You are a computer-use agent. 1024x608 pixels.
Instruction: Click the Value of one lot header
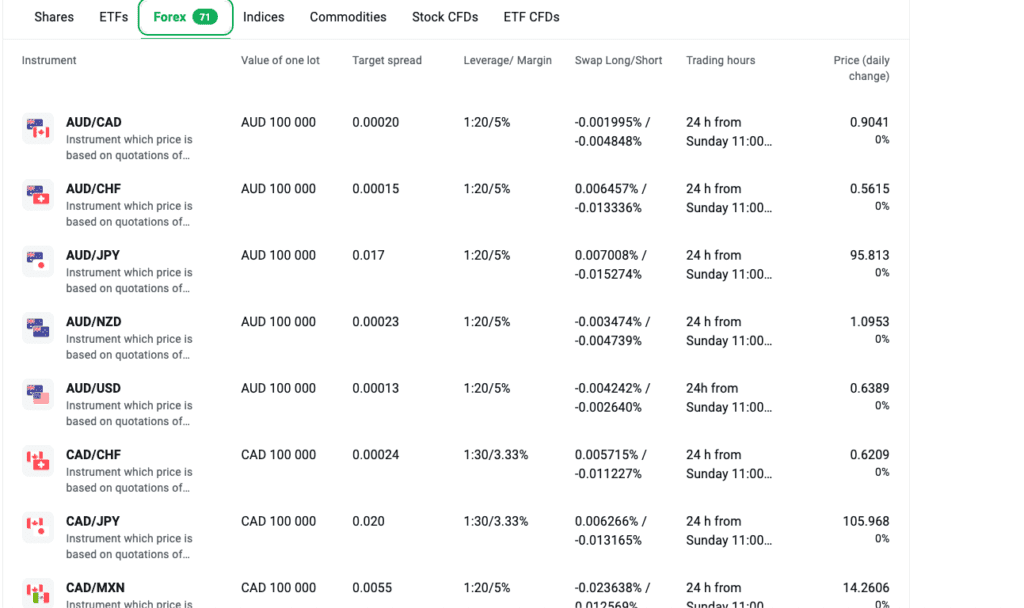pyautogui.click(x=280, y=60)
